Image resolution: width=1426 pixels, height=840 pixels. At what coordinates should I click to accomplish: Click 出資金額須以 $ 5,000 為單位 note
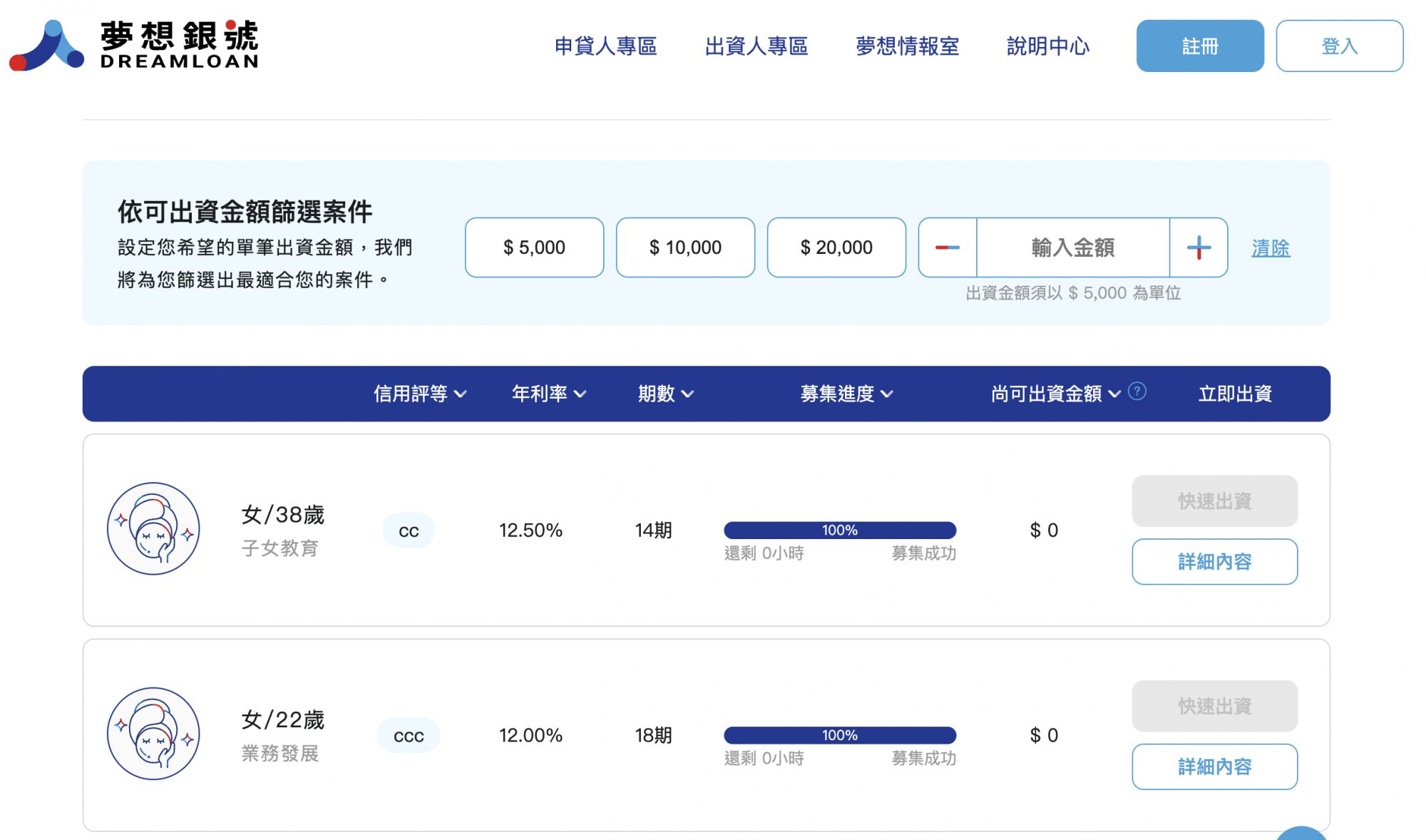[1073, 293]
